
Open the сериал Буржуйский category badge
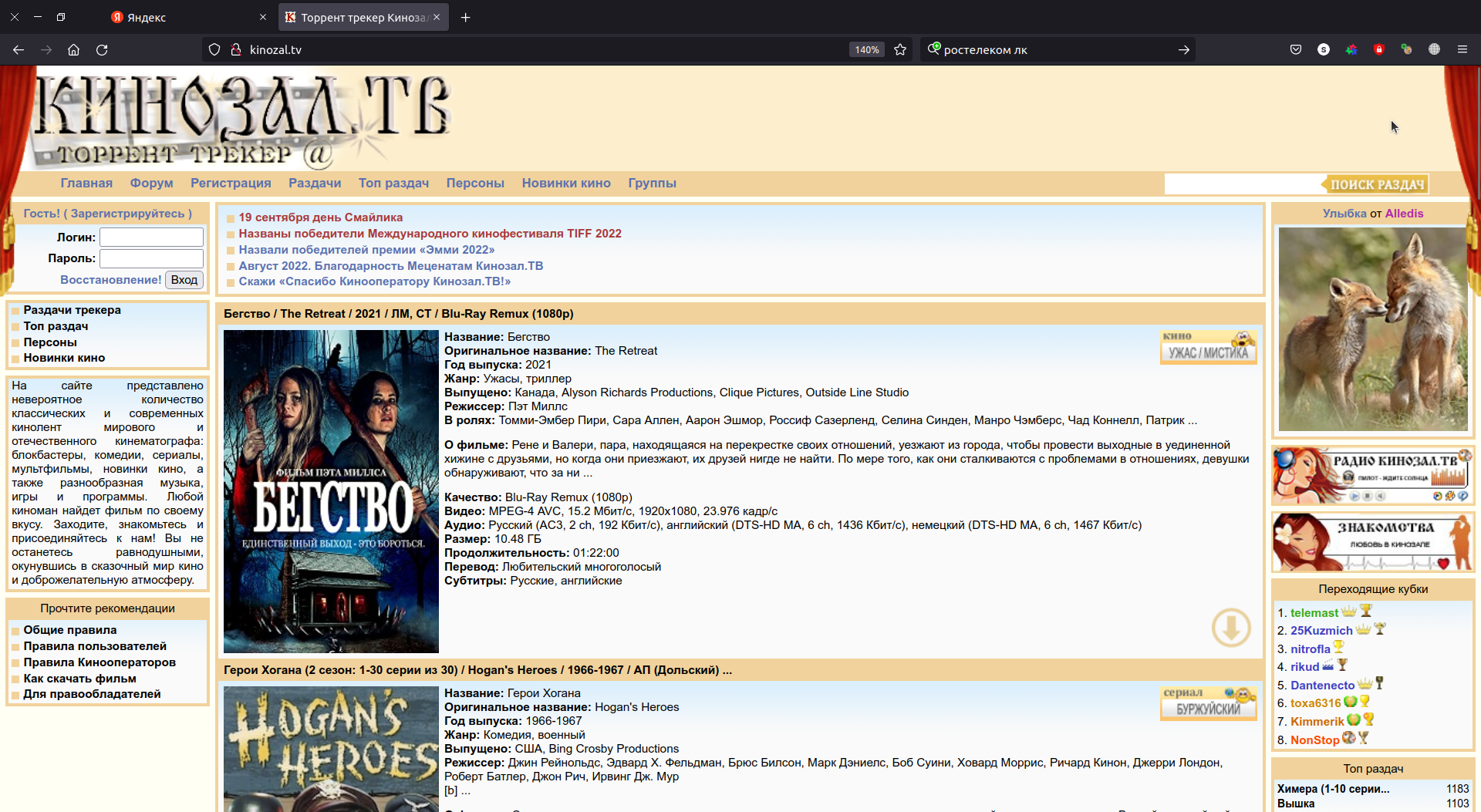tap(1208, 703)
